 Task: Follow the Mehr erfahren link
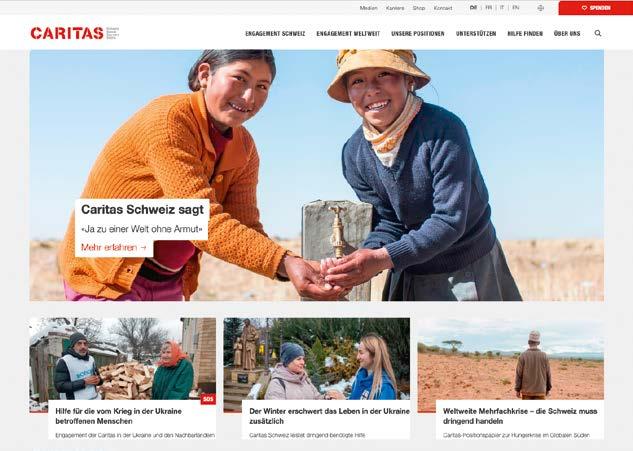(x=114, y=247)
